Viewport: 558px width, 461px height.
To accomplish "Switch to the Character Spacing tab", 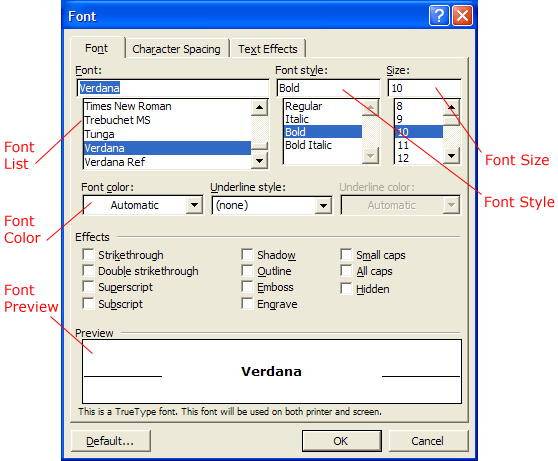I will pyautogui.click(x=176, y=49).
